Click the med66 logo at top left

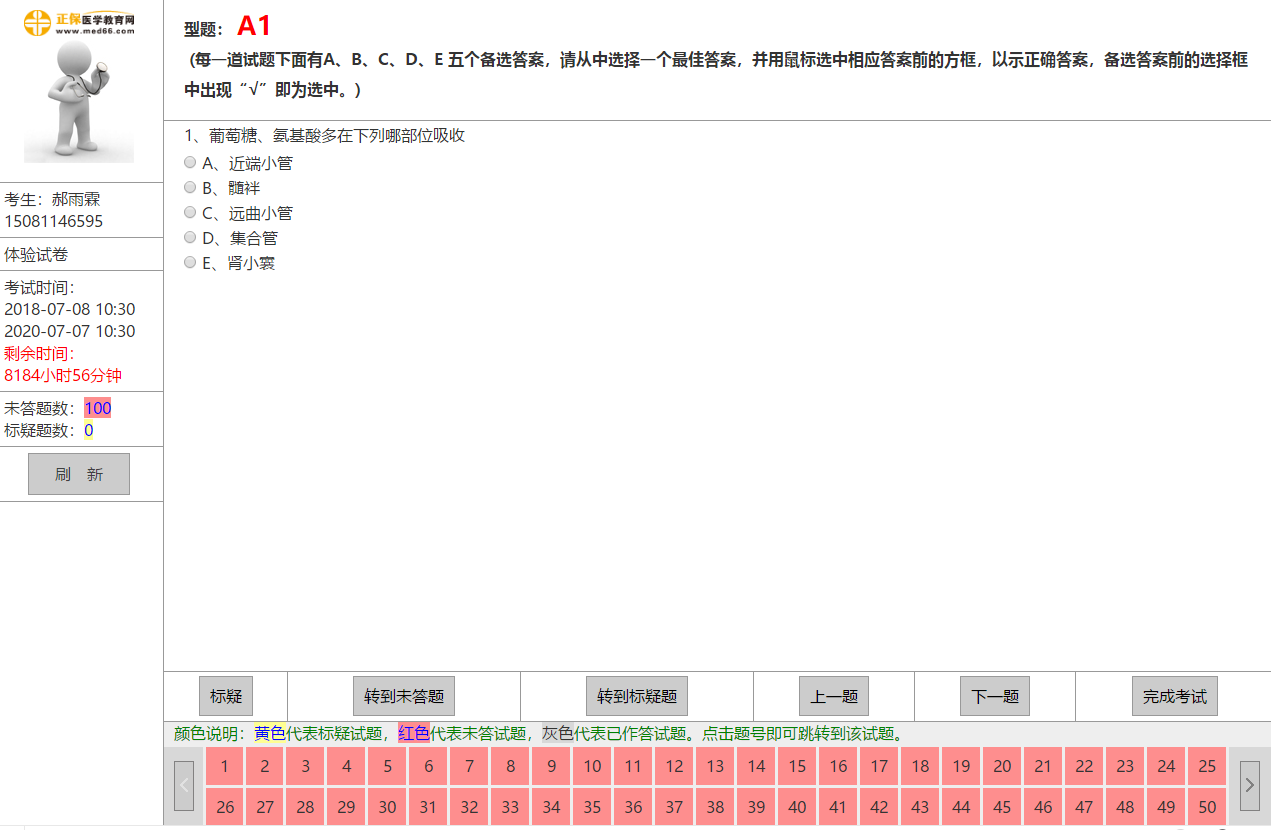(x=79, y=22)
